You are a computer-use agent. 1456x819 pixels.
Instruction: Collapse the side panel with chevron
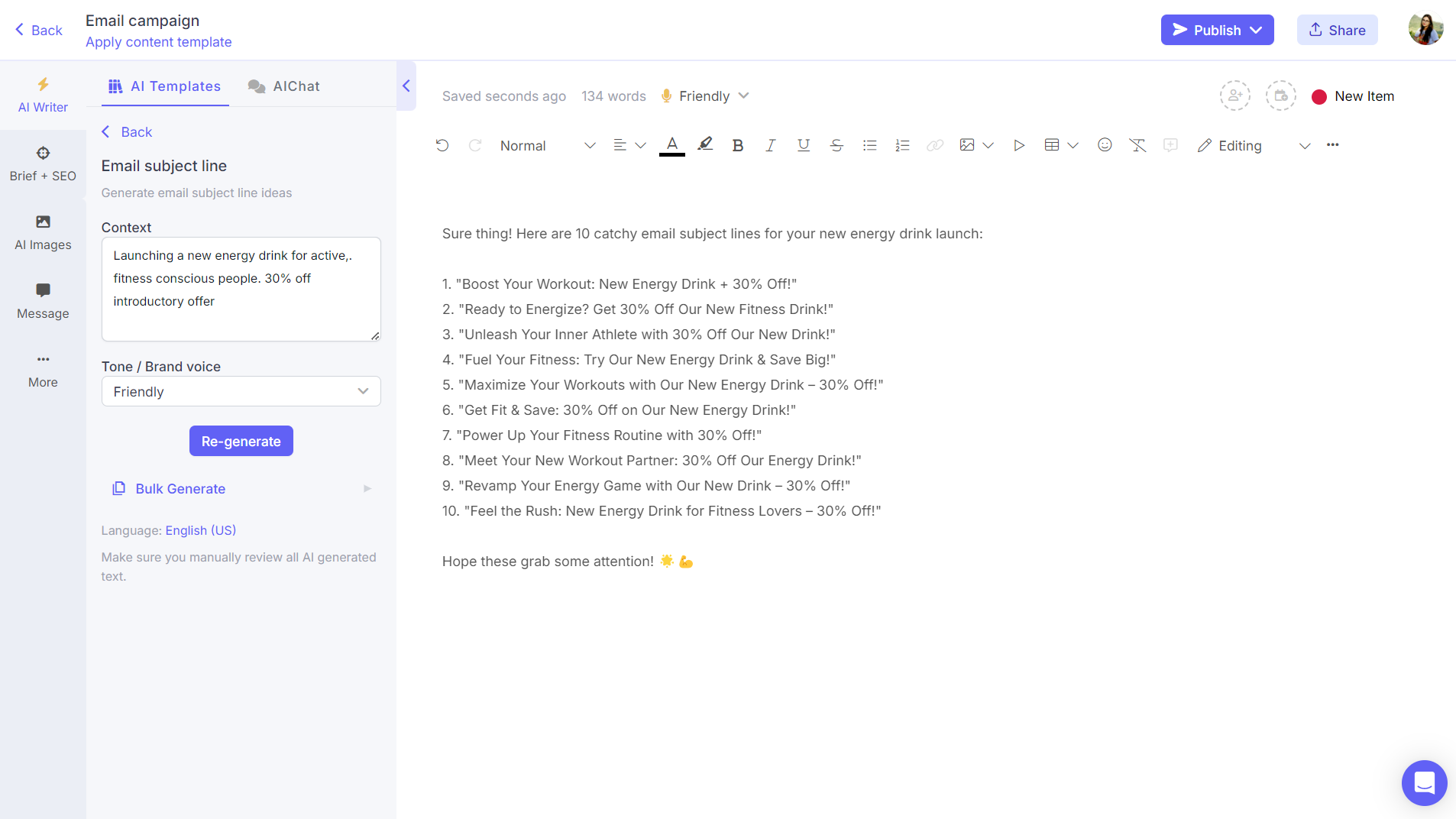pos(406,86)
